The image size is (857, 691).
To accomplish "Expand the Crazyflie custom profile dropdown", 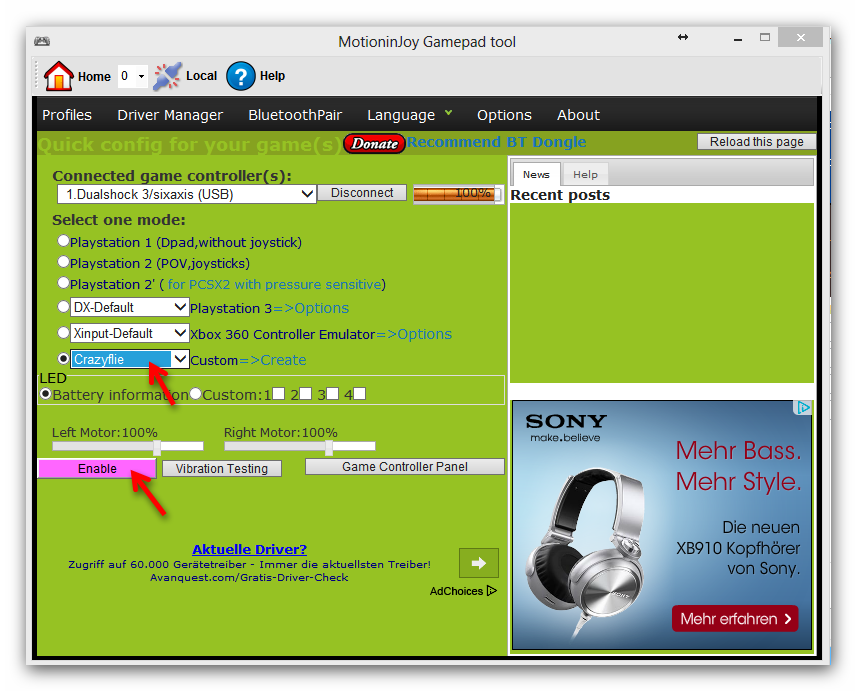I will click(180, 359).
